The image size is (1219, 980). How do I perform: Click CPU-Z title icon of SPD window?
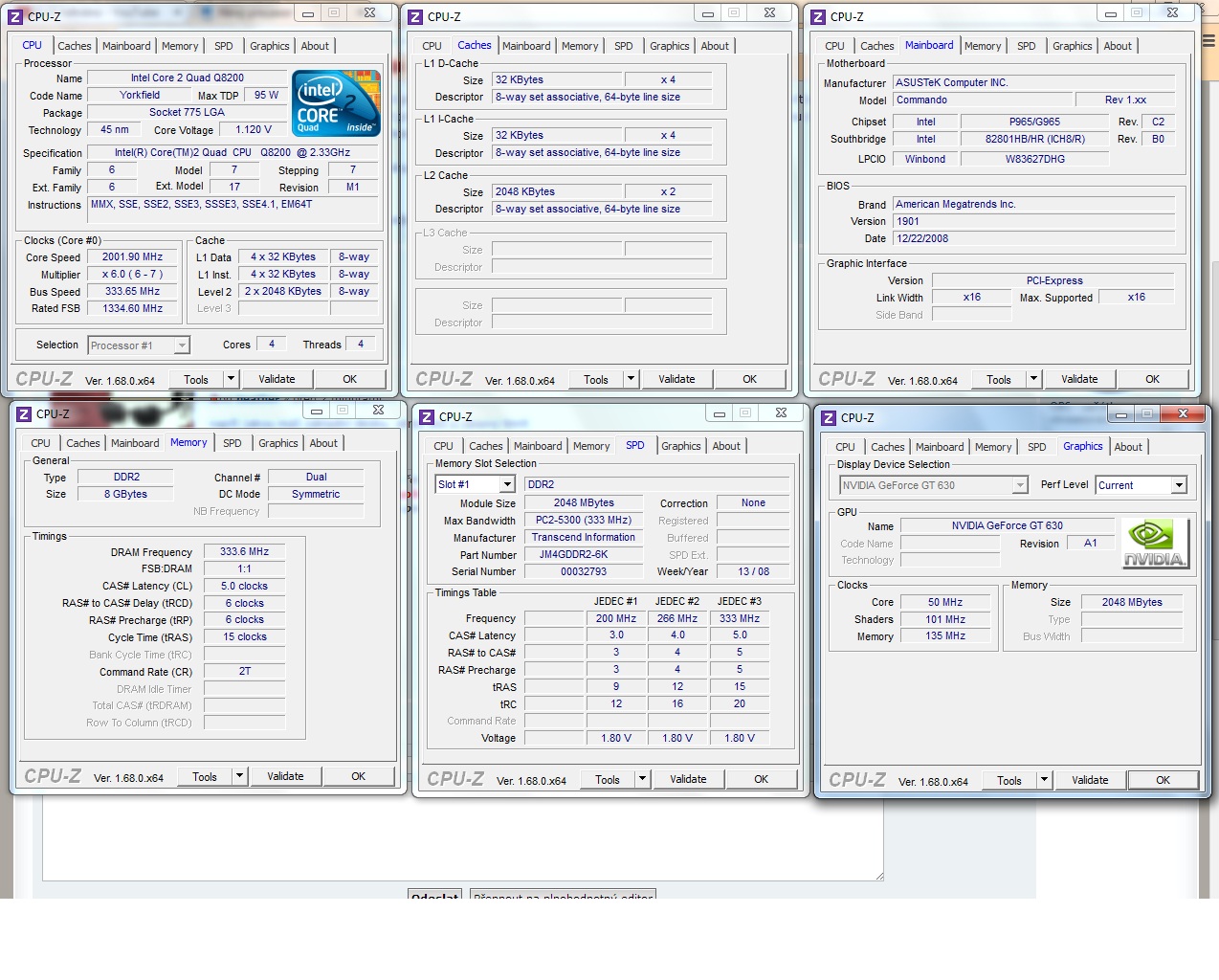click(x=427, y=417)
